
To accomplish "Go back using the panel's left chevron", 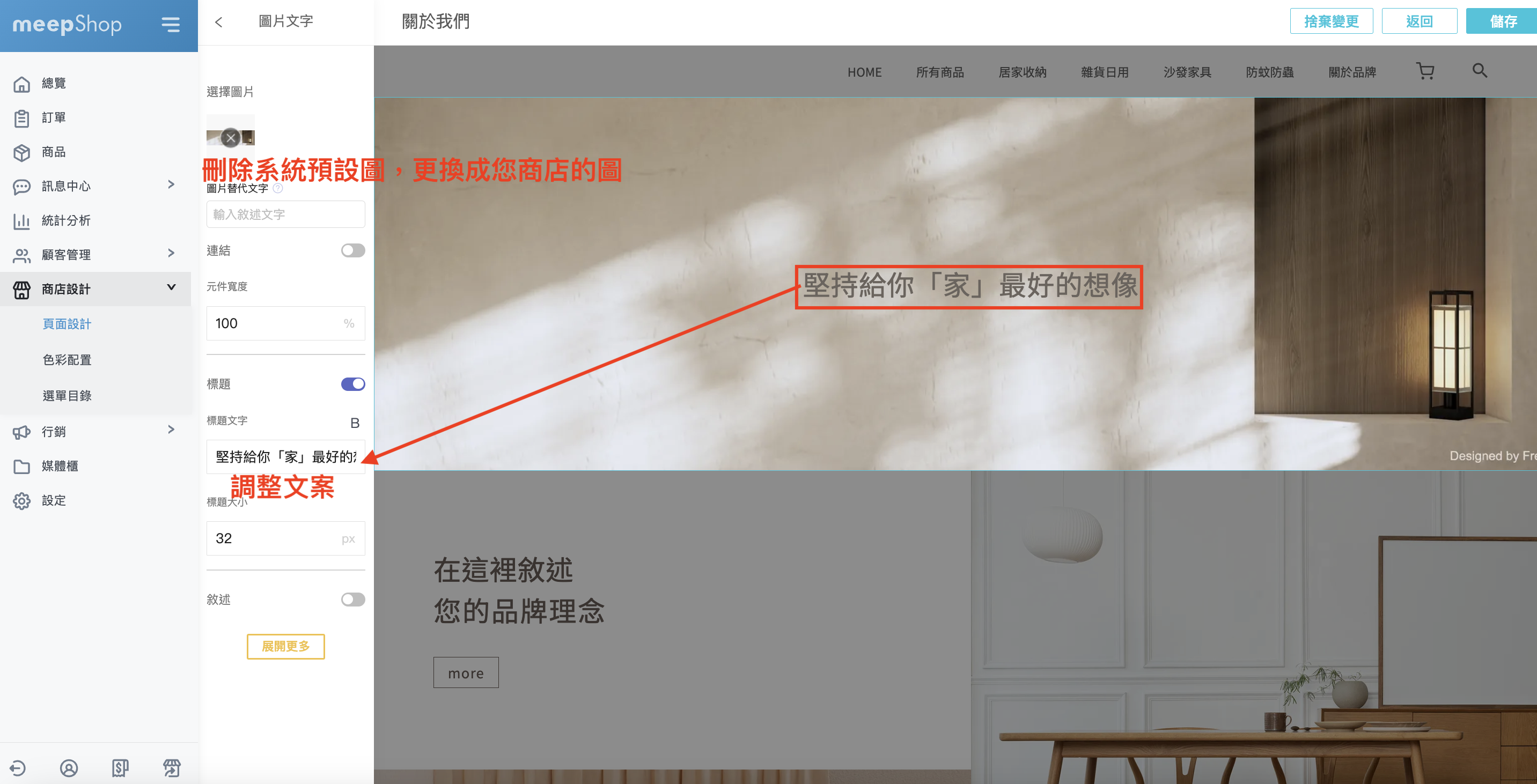I will (219, 22).
